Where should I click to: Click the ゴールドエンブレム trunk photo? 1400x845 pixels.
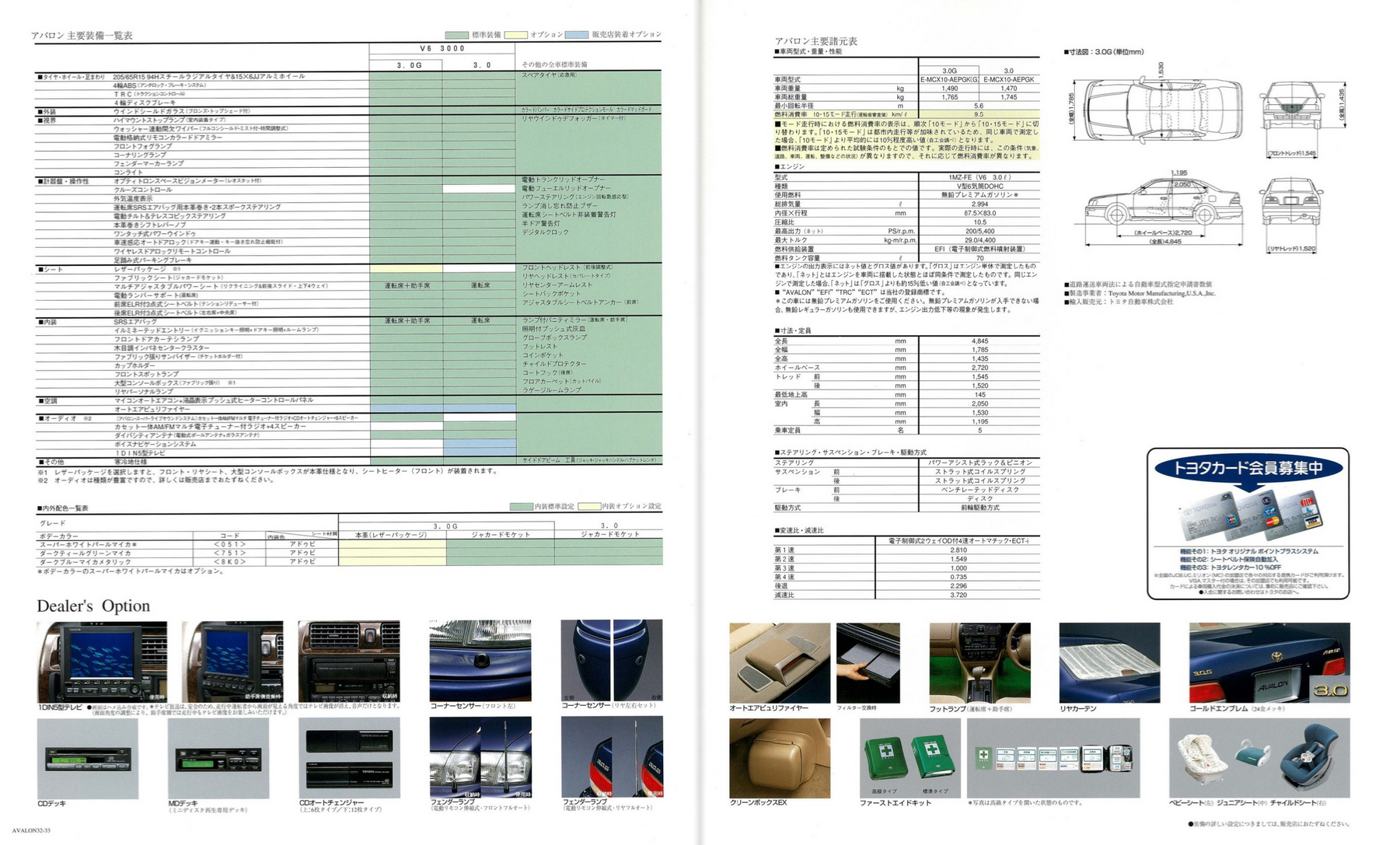(1269, 662)
